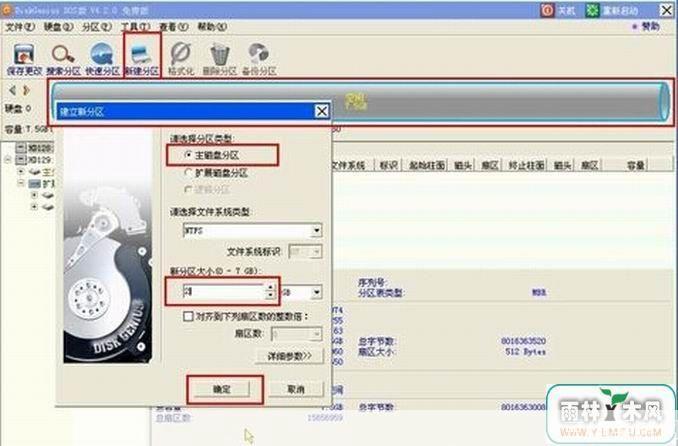Select the HD128 disk in the tree
Screen dimensions: 678x446
point(34,148)
